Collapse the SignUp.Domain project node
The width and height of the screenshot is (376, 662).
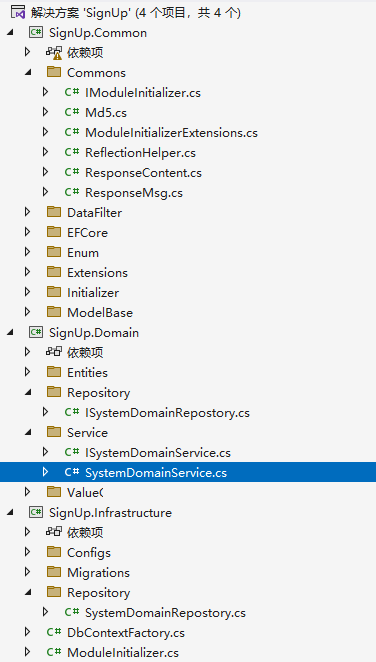tap(10, 333)
